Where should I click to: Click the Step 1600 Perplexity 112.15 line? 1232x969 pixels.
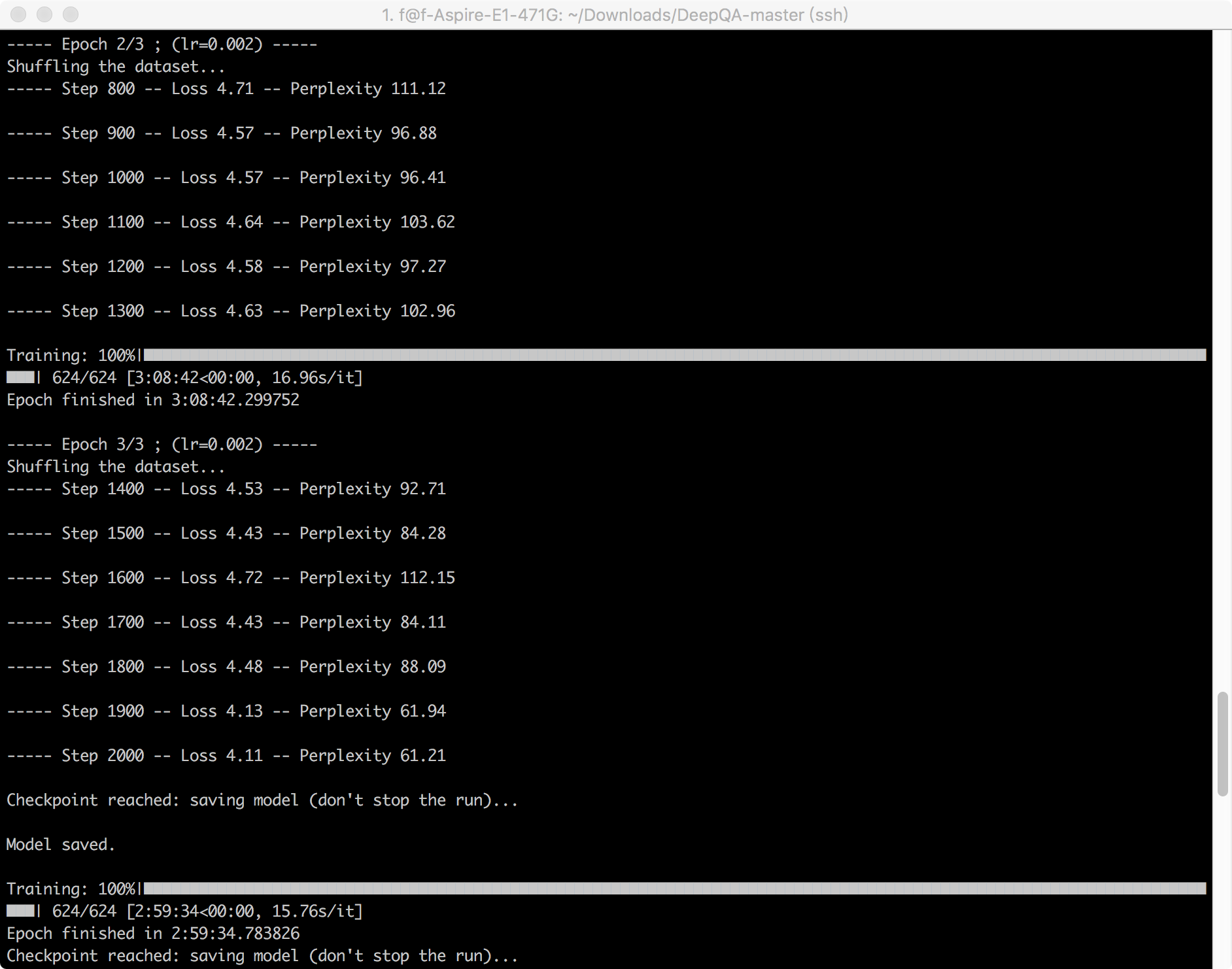(x=231, y=578)
